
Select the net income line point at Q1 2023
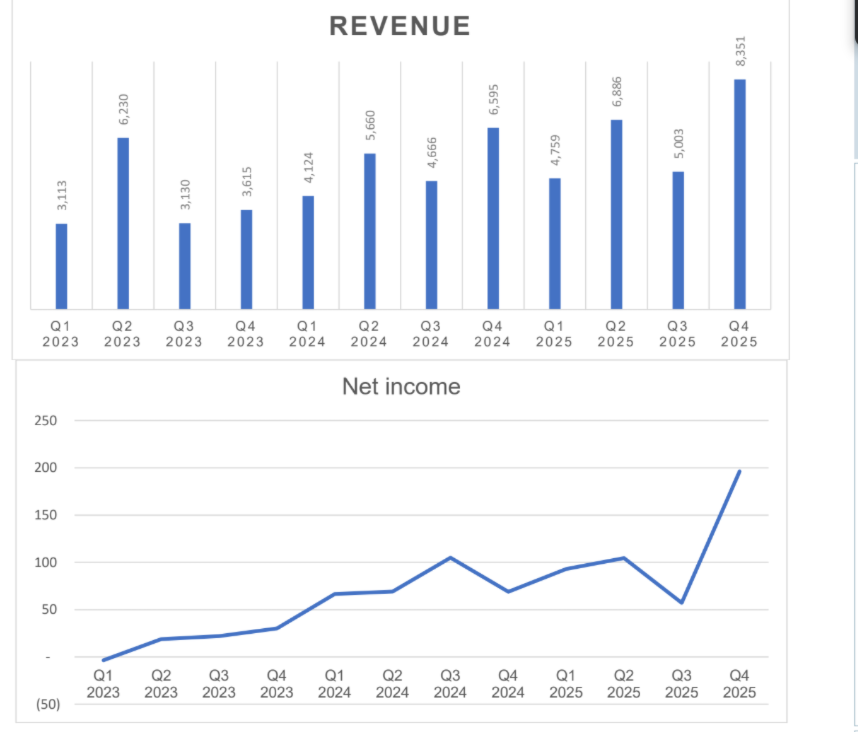tap(103, 660)
